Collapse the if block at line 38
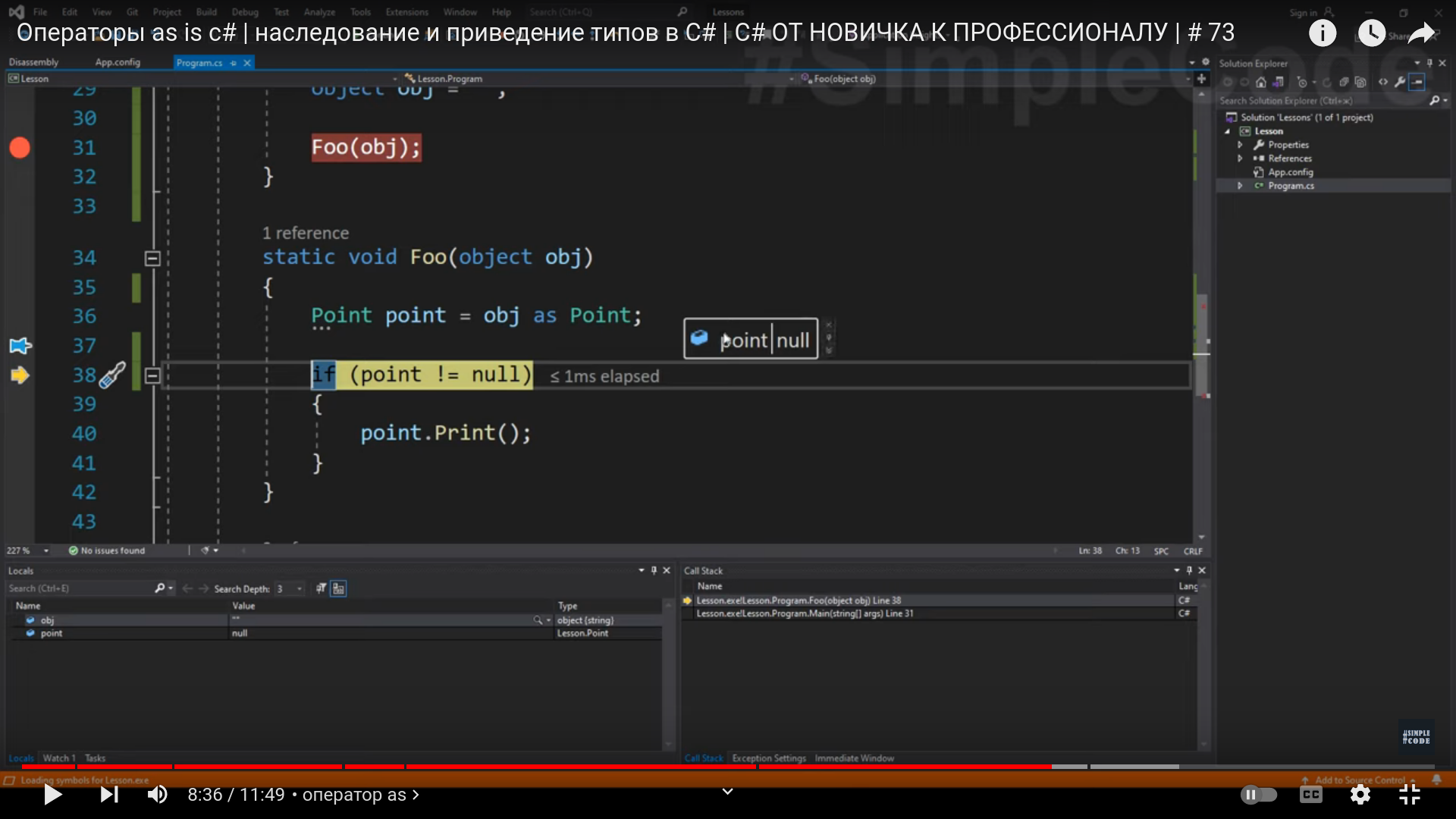This screenshot has height=819, width=1456. pyautogui.click(x=152, y=376)
